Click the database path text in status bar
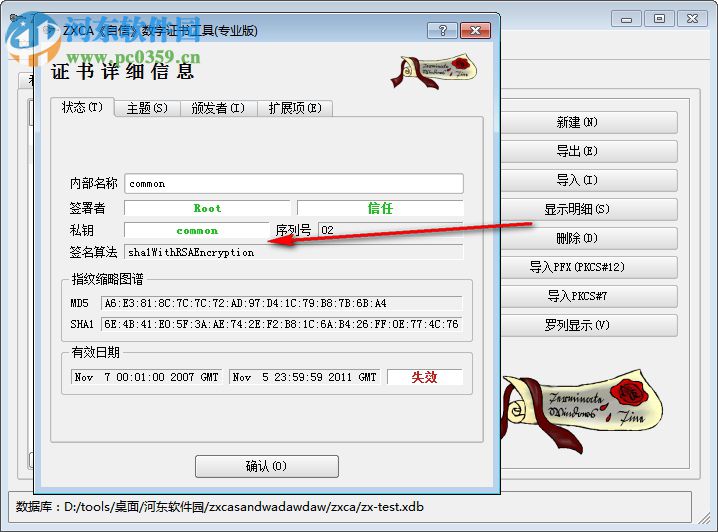 (x=220, y=507)
